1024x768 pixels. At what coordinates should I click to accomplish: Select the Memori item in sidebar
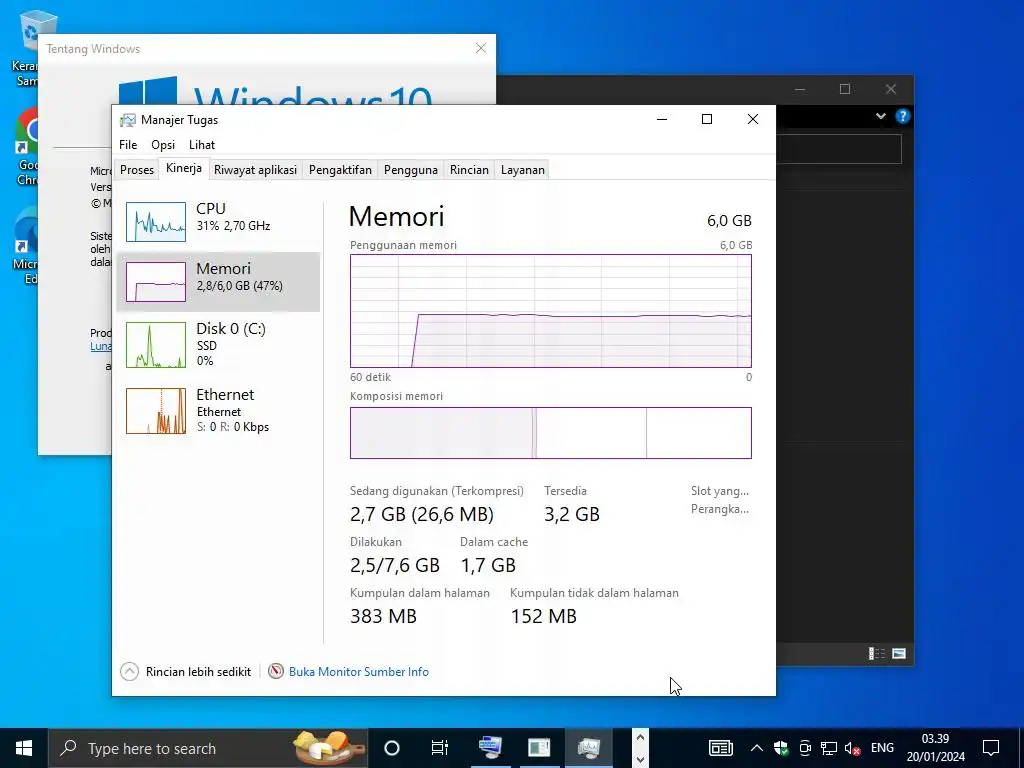coord(218,281)
